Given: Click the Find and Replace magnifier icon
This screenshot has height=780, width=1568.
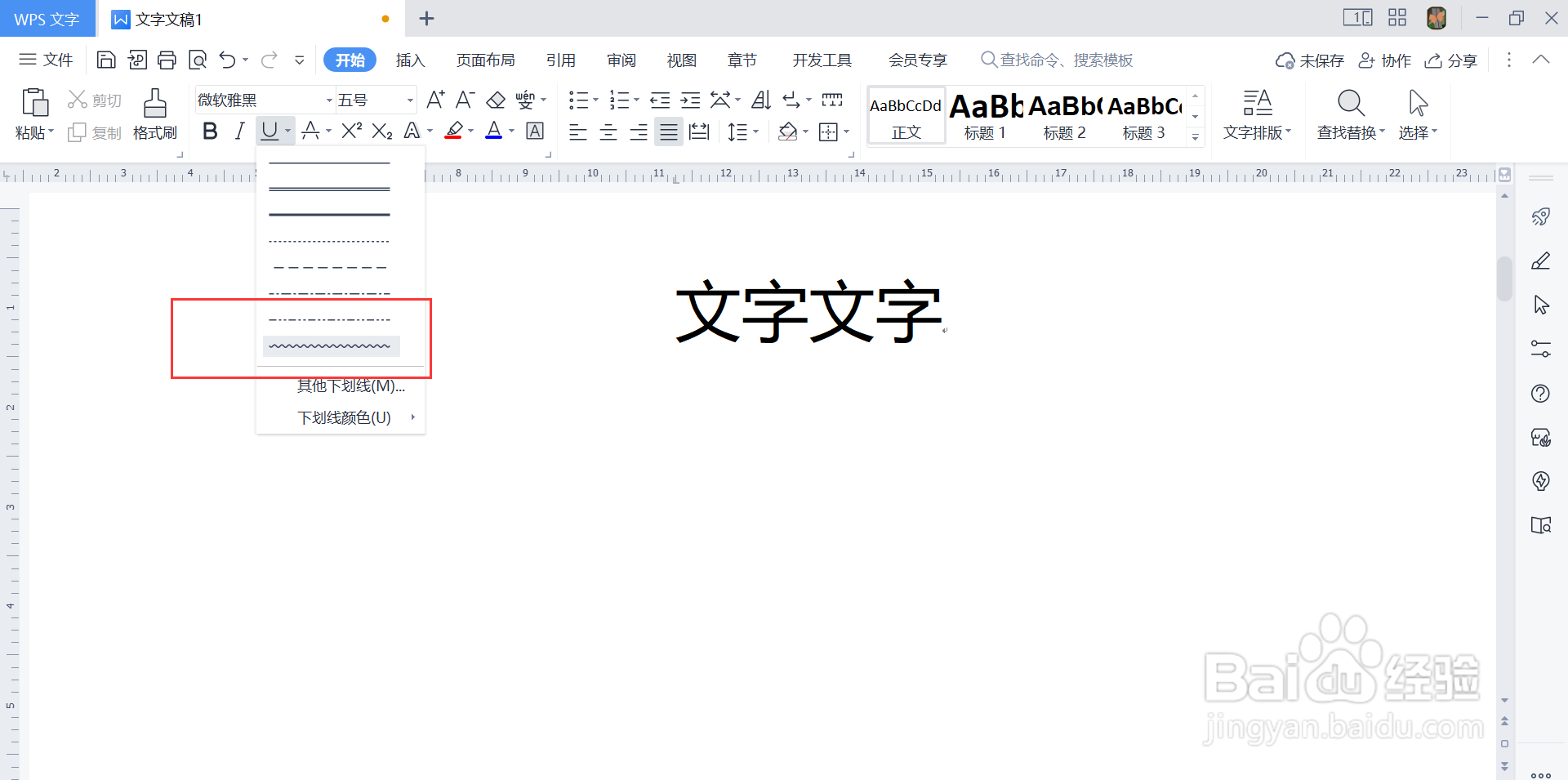Looking at the screenshot, I should point(1351,104).
